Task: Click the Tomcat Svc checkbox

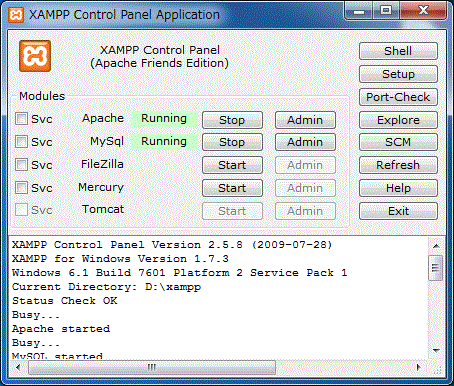Action: tap(21, 210)
